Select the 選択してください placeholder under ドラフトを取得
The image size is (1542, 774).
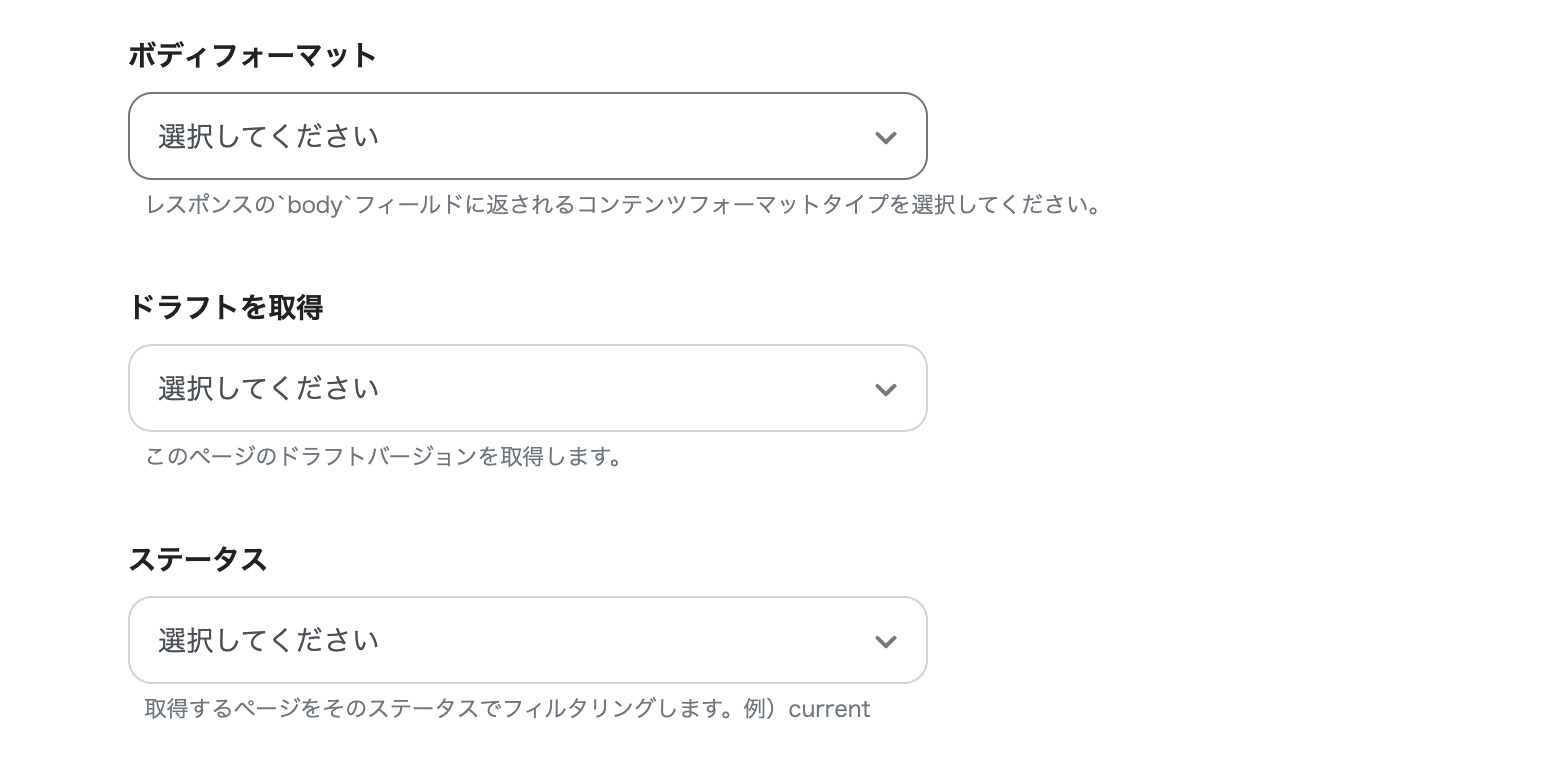[266, 388]
